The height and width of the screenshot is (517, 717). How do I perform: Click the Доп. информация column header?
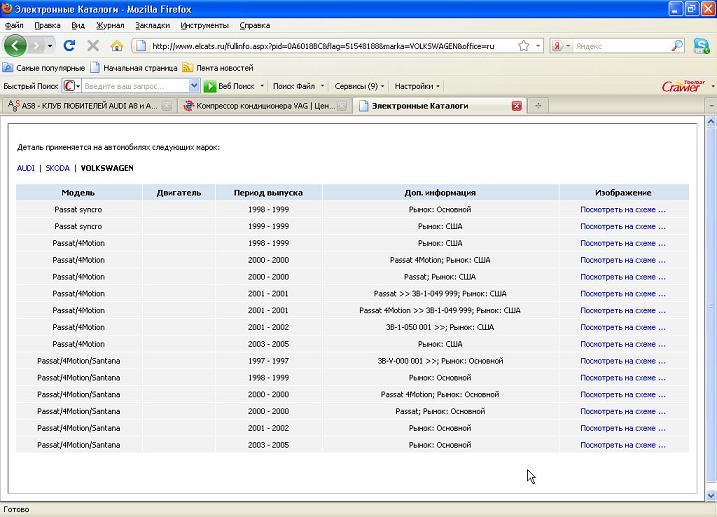[x=440, y=192]
